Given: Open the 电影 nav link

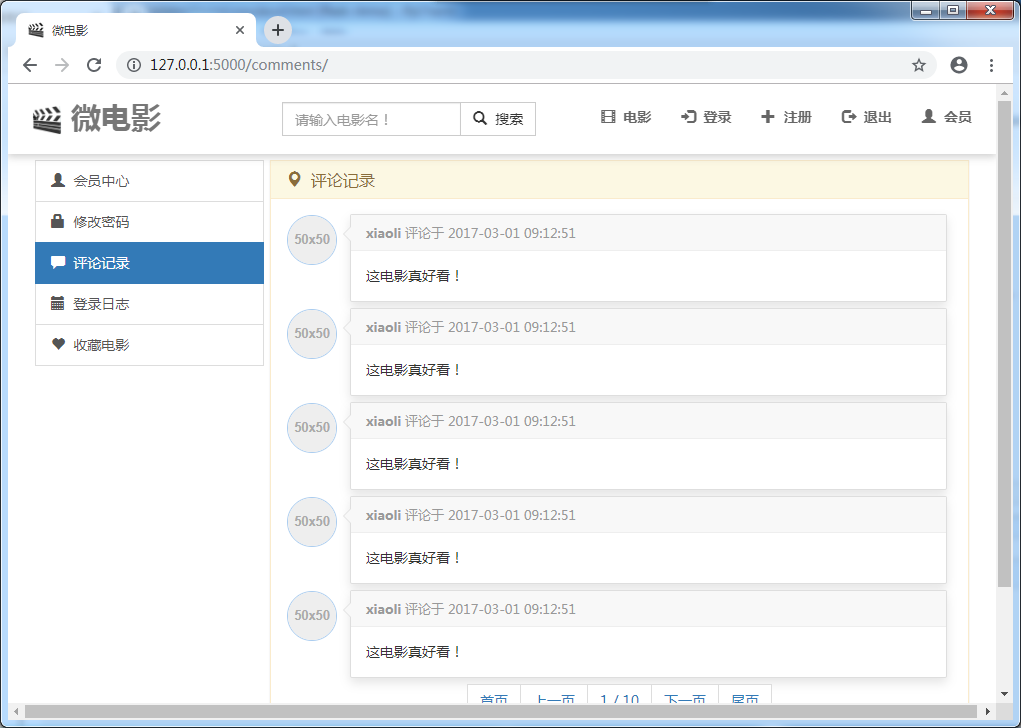Looking at the screenshot, I should 626,117.
